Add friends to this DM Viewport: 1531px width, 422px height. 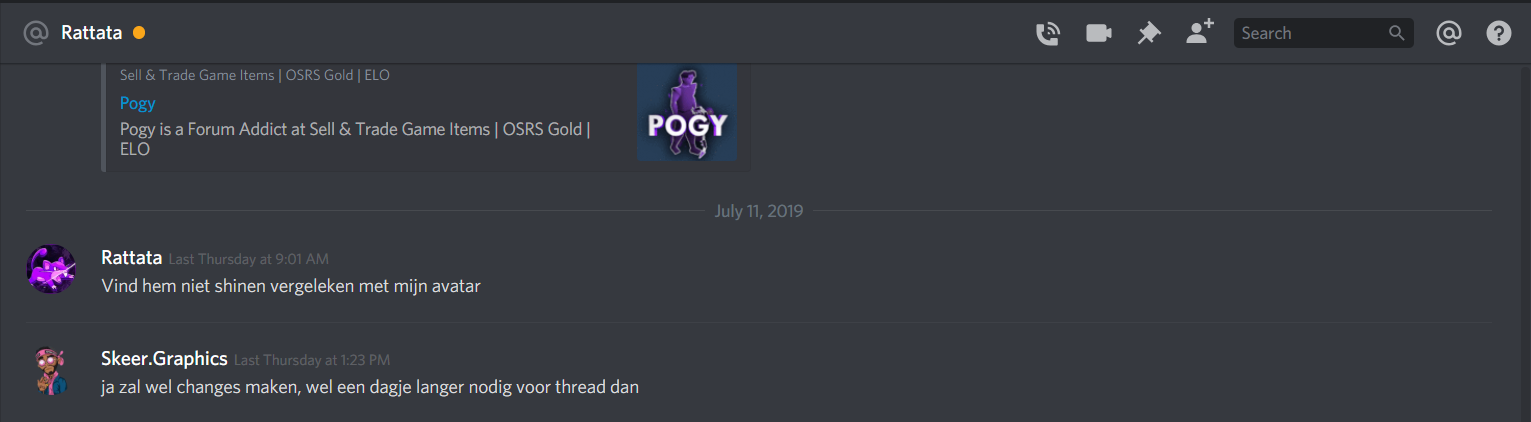pyautogui.click(x=1199, y=32)
